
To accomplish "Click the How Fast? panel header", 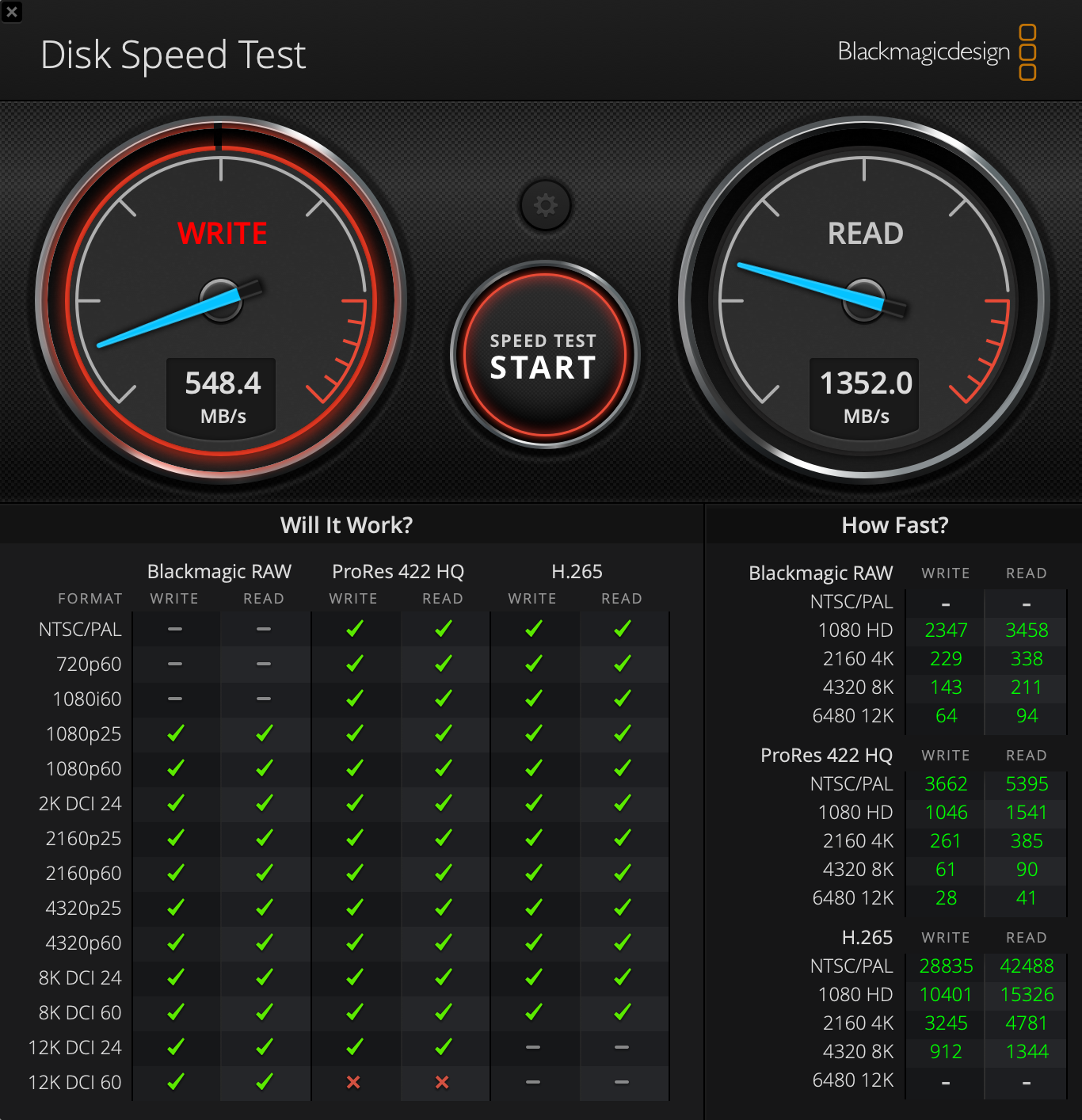I will coord(895,525).
